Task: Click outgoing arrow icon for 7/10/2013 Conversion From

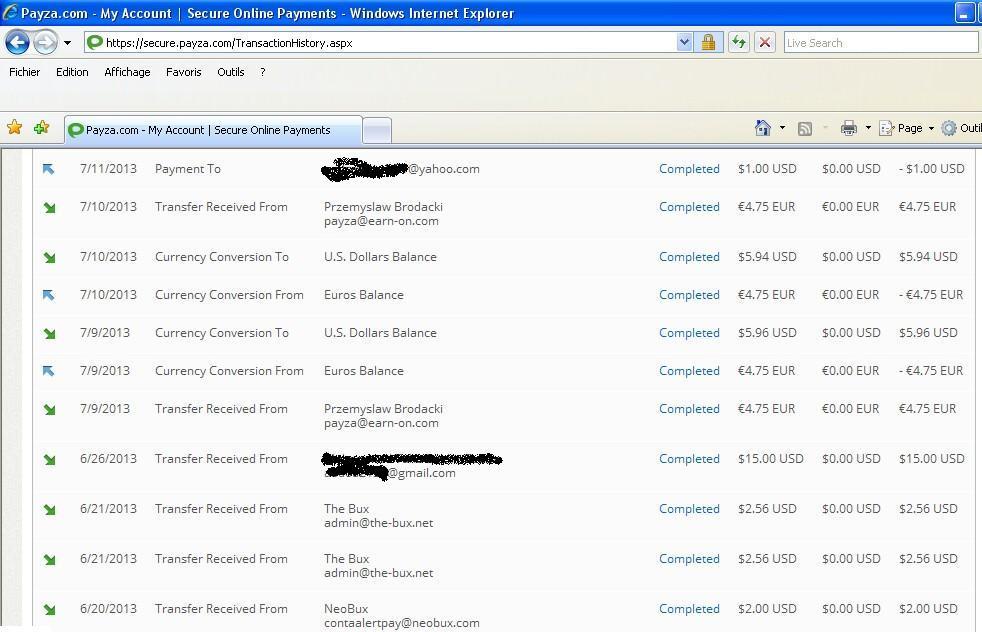Action: pos(49,295)
